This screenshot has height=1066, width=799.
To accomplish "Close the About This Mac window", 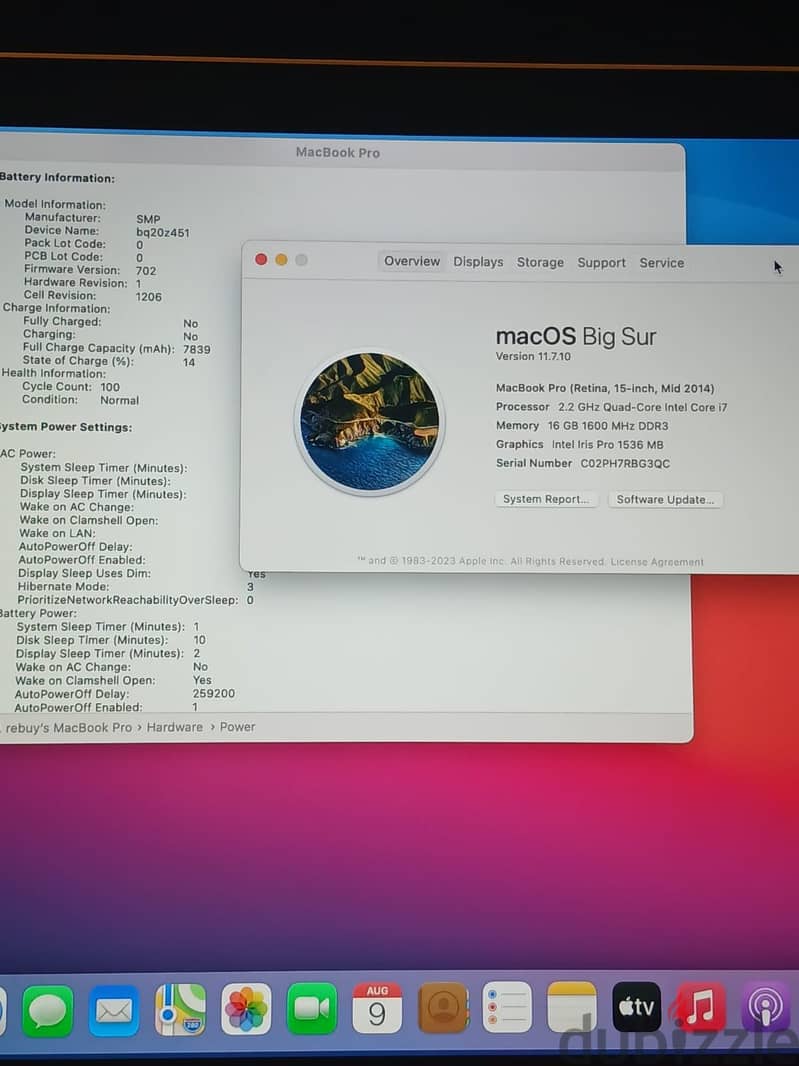I will (261, 259).
